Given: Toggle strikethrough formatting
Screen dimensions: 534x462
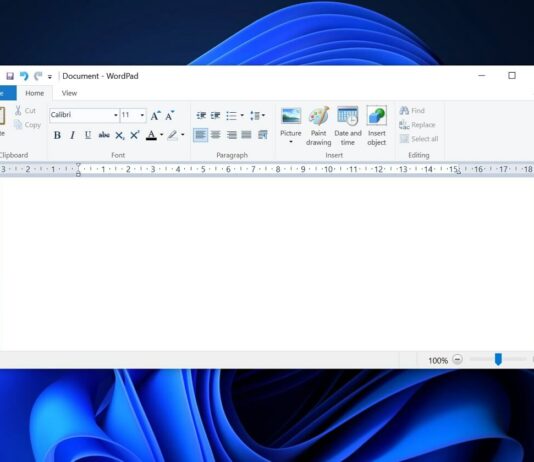Looking at the screenshot, I should point(104,135).
